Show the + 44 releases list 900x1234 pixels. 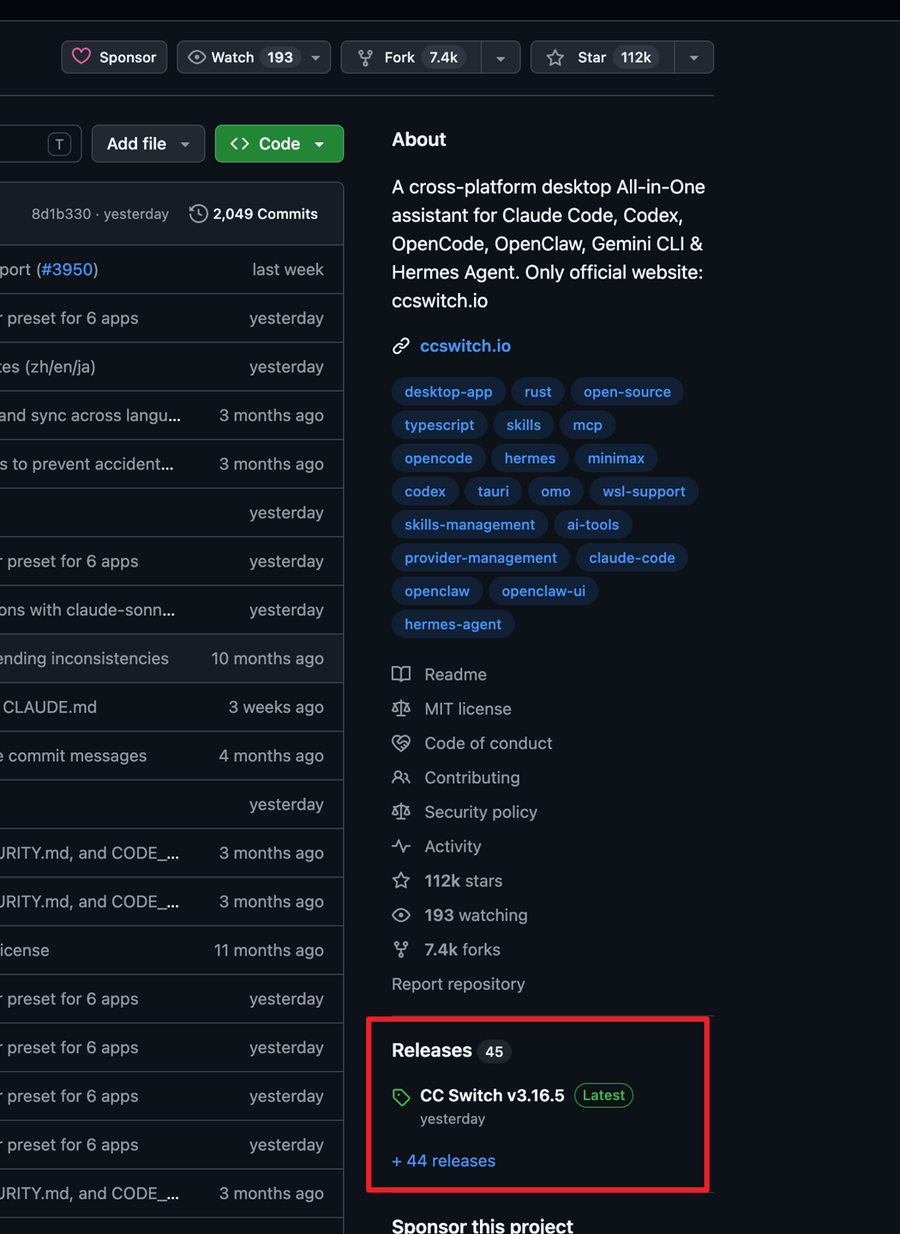coord(444,1161)
